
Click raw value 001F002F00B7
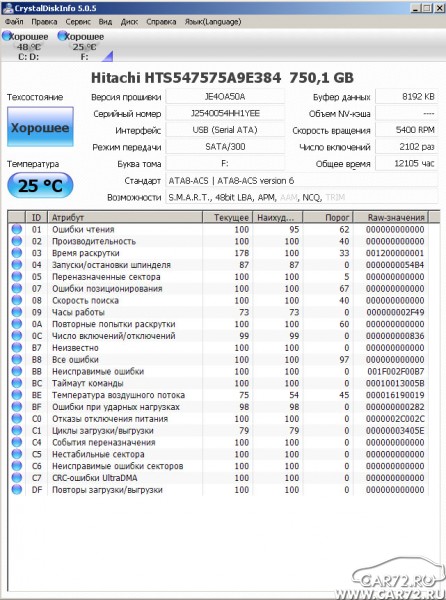click(396, 371)
